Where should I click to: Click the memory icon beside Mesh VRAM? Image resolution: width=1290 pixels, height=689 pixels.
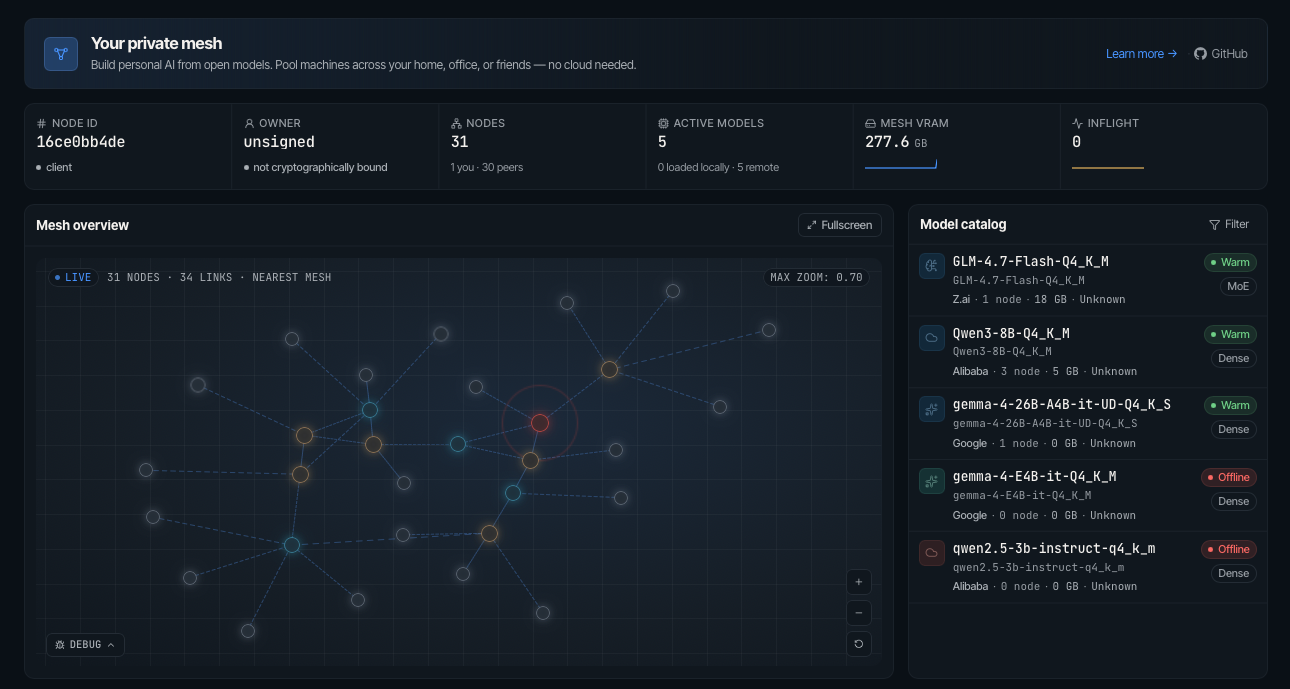coord(870,123)
